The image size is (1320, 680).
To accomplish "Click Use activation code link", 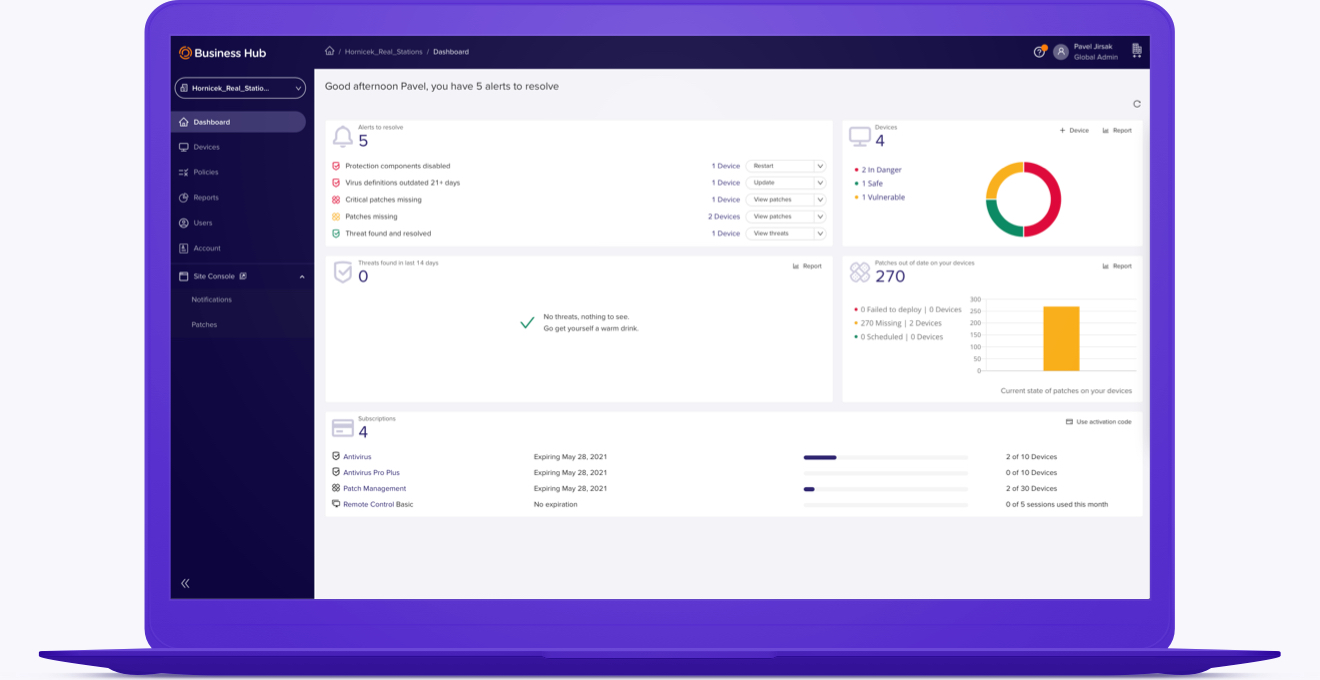I will [1098, 422].
